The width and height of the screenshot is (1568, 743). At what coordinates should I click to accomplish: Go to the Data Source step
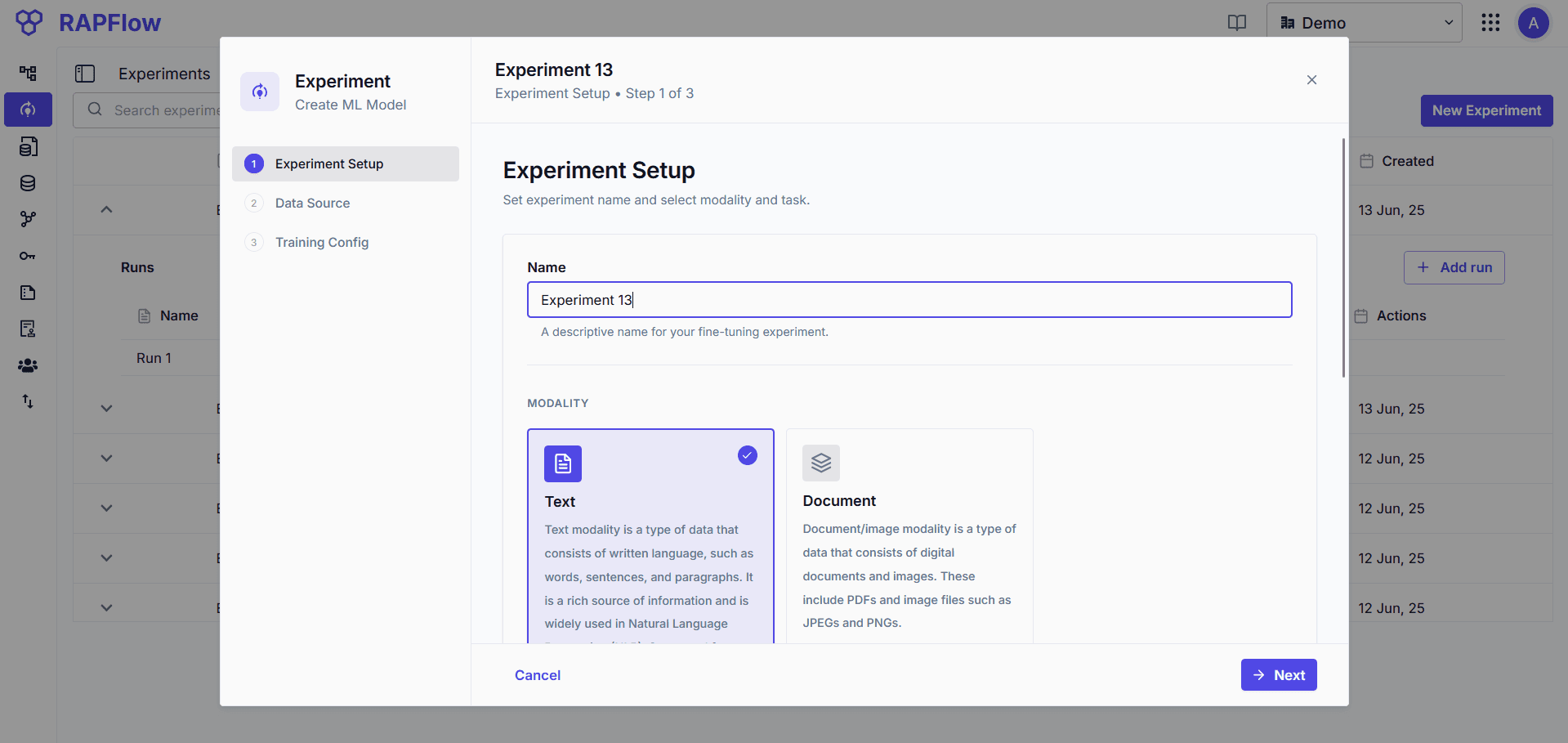point(313,203)
